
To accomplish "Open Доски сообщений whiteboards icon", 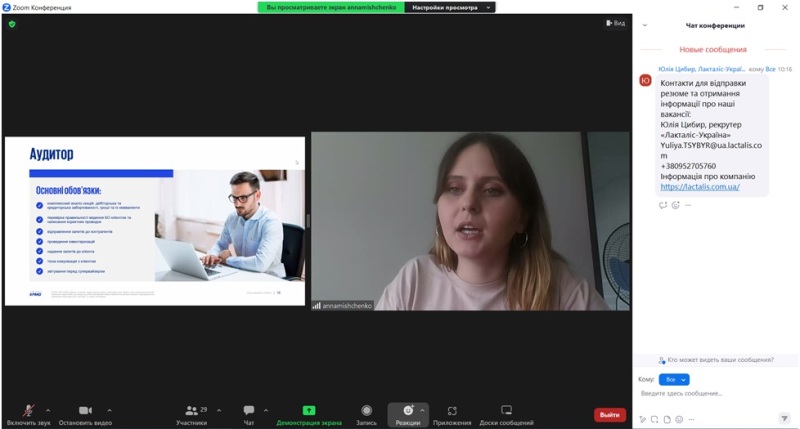I will [506, 411].
